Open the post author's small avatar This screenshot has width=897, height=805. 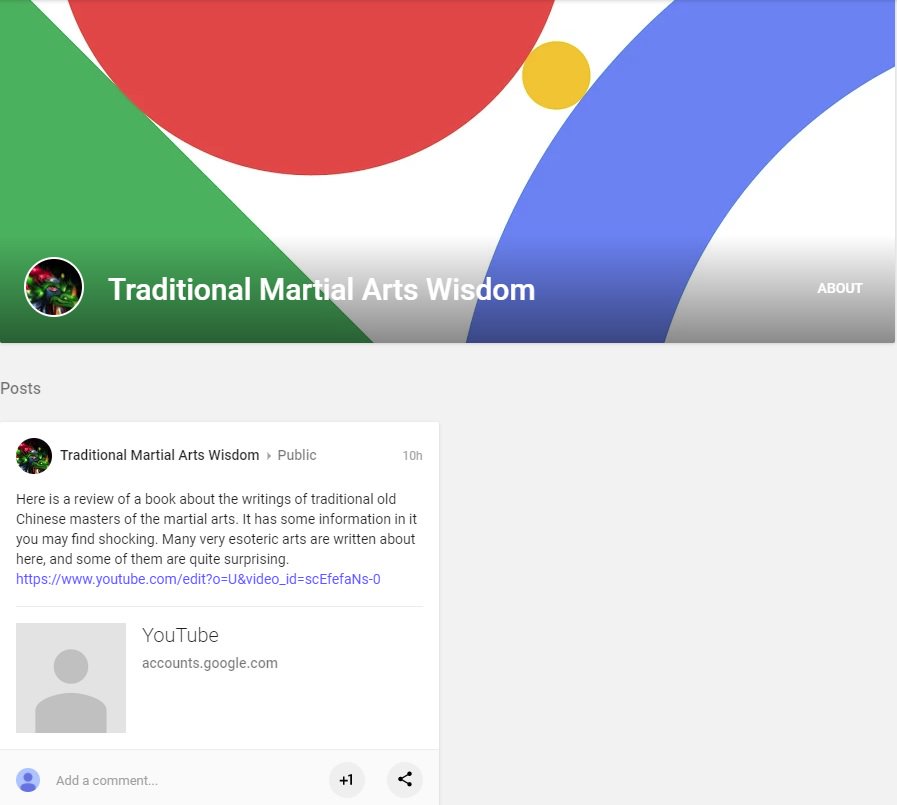click(x=34, y=455)
